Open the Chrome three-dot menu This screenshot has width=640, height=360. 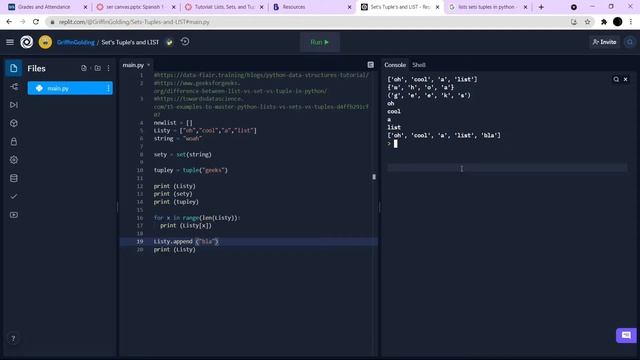631,22
